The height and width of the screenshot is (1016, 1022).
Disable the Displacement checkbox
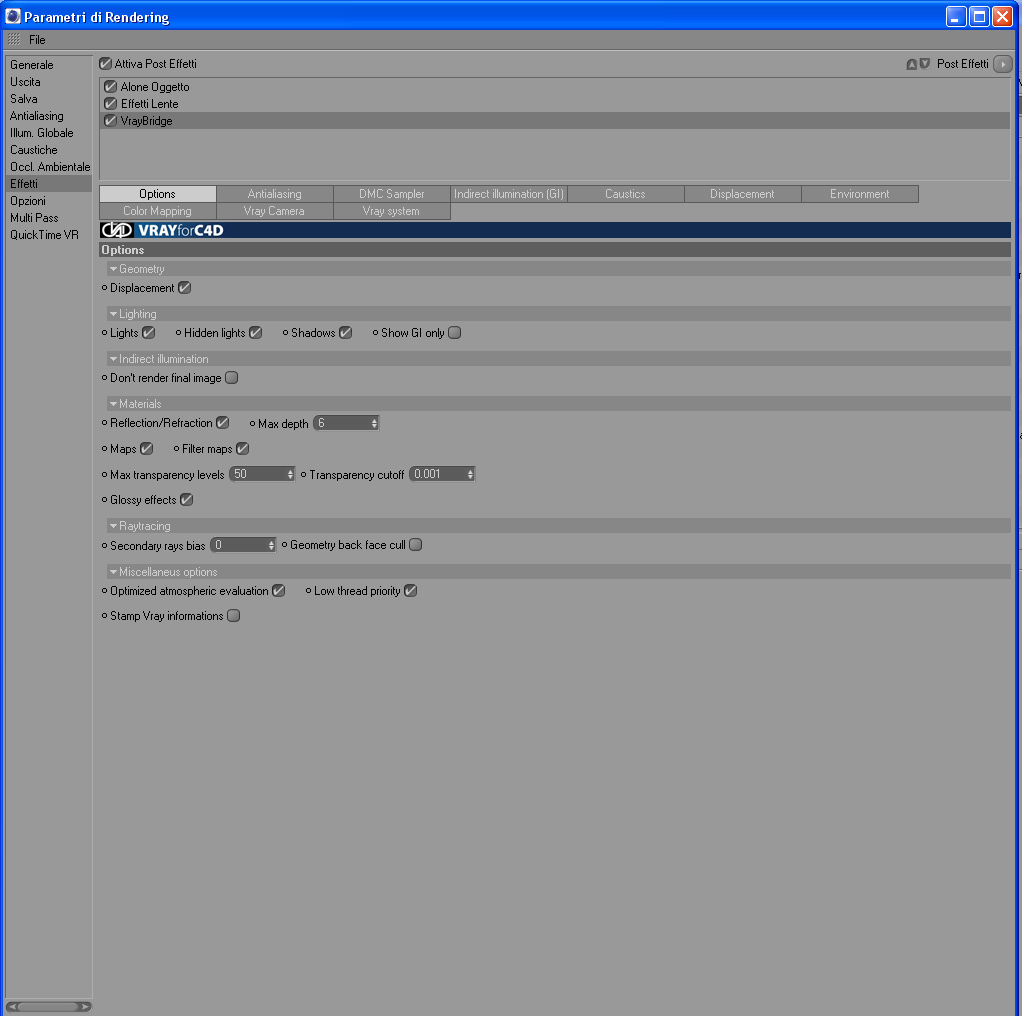point(184,287)
